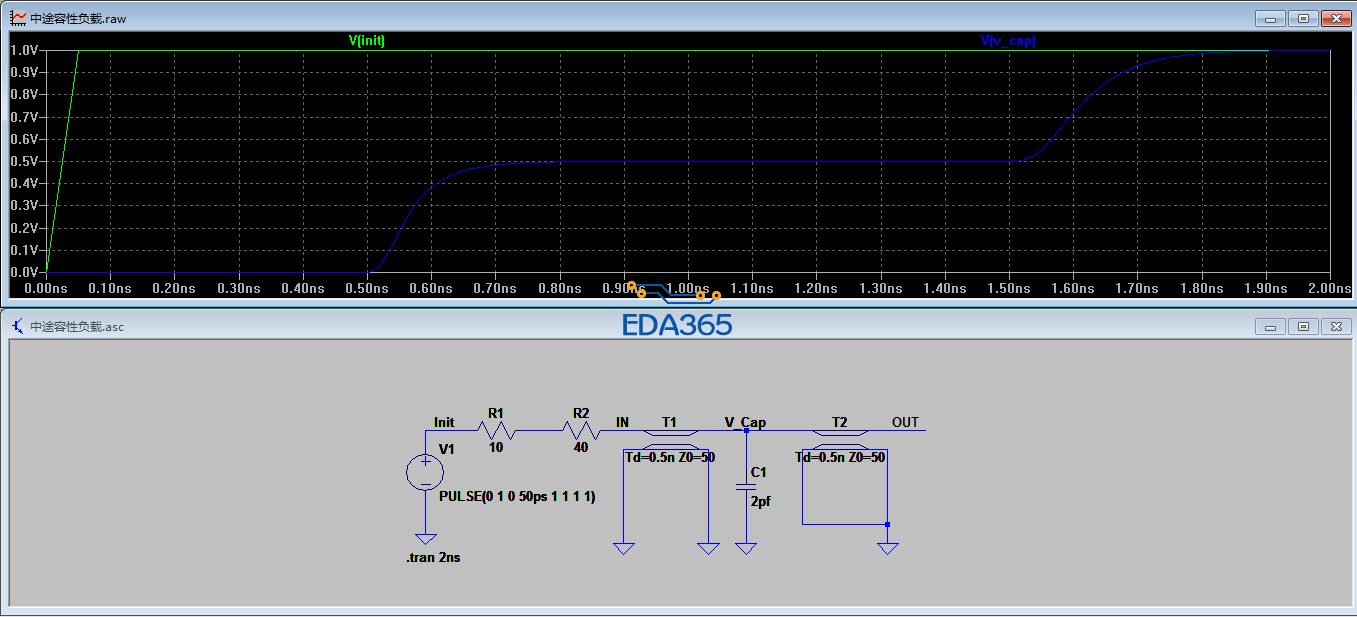
Task: Click the ground symbol at T2's right side
Action: tap(888, 548)
